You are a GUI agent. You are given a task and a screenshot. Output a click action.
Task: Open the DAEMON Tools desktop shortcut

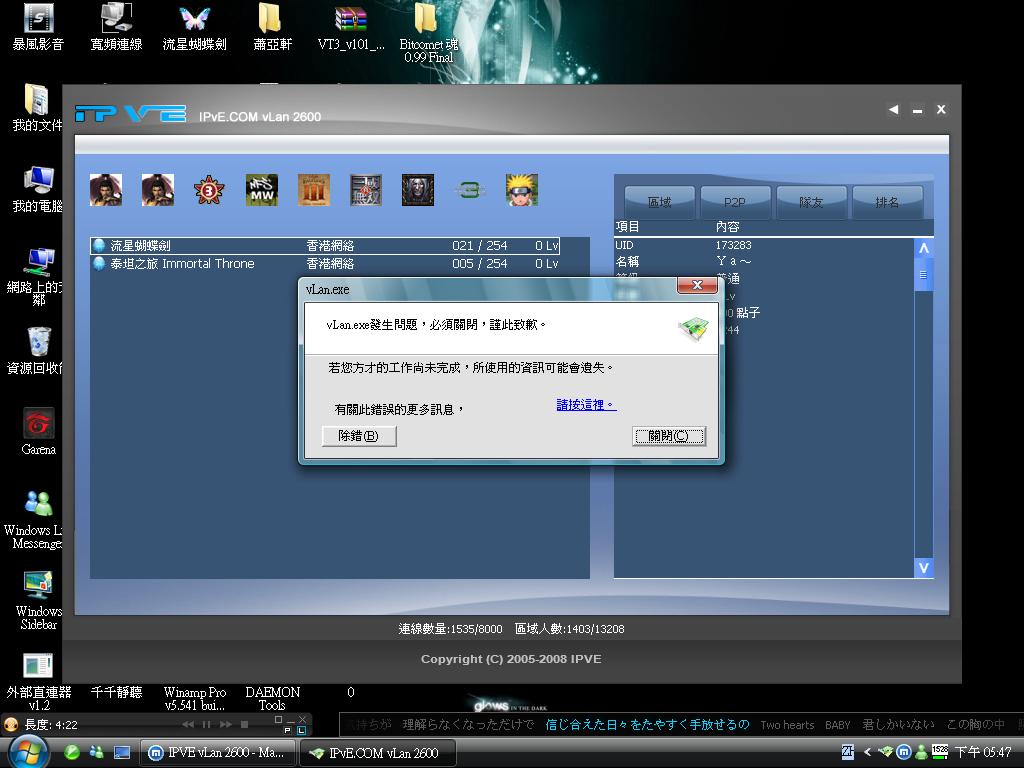pyautogui.click(x=272, y=697)
